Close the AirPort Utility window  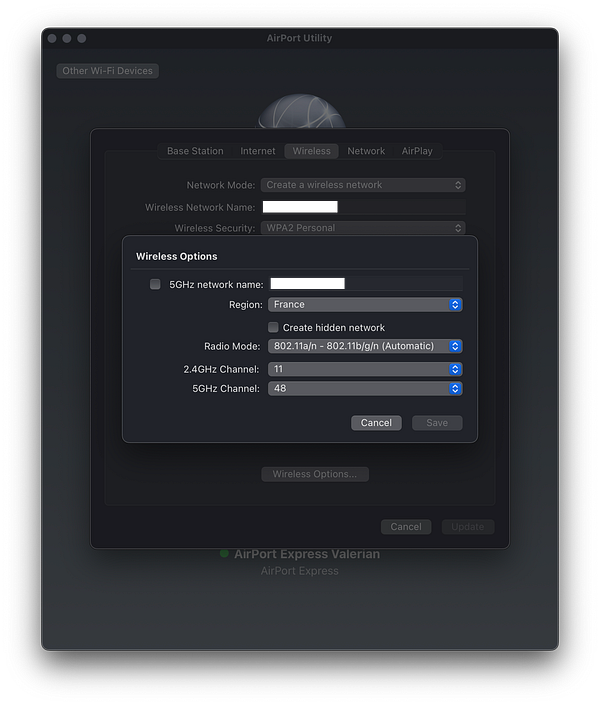point(52,38)
